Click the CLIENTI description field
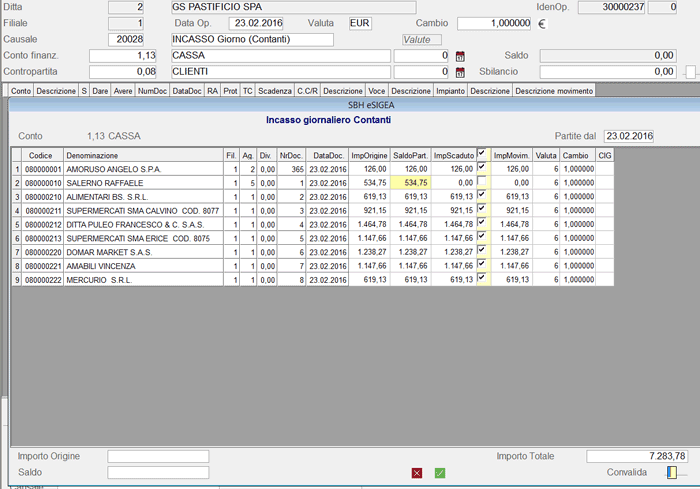This screenshot has width=700, height=489. click(x=281, y=71)
